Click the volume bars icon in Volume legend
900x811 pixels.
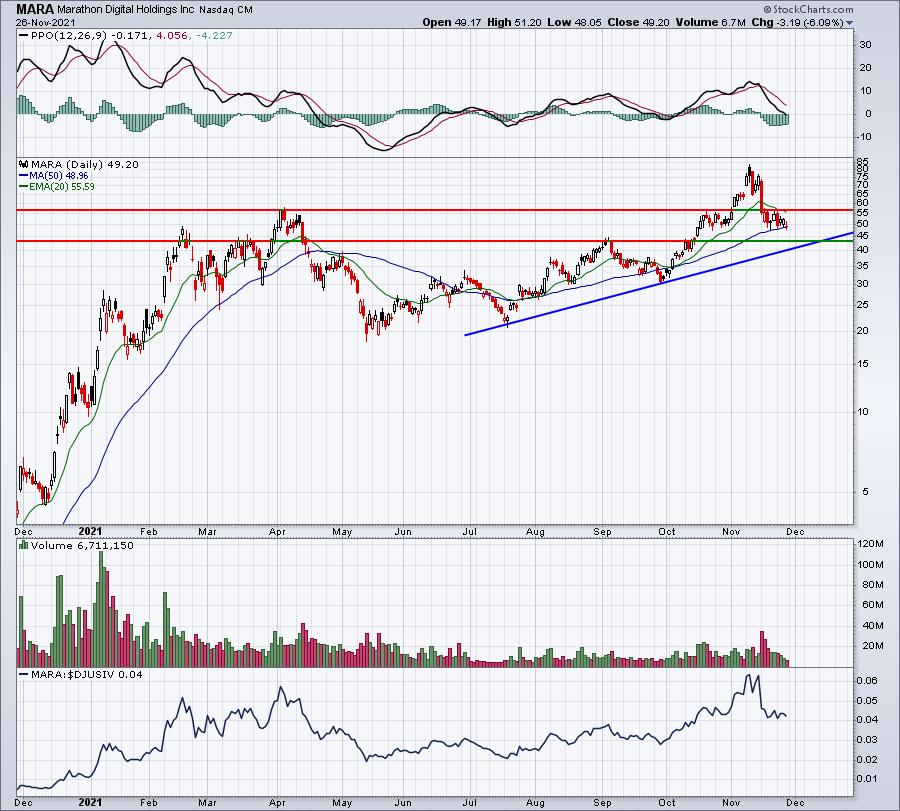coord(24,545)
